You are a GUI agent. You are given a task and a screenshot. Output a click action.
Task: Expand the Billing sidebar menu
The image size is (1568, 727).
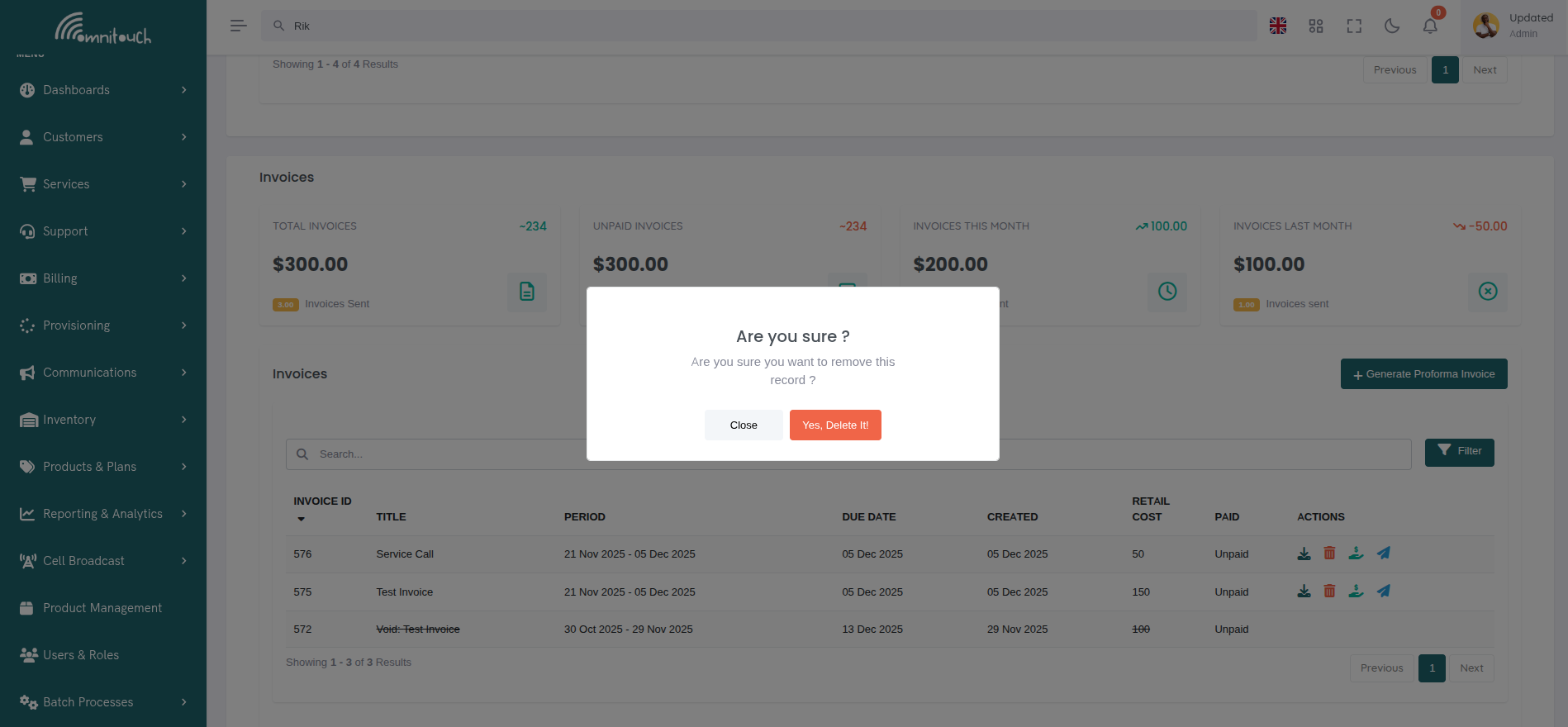point(59,278)
